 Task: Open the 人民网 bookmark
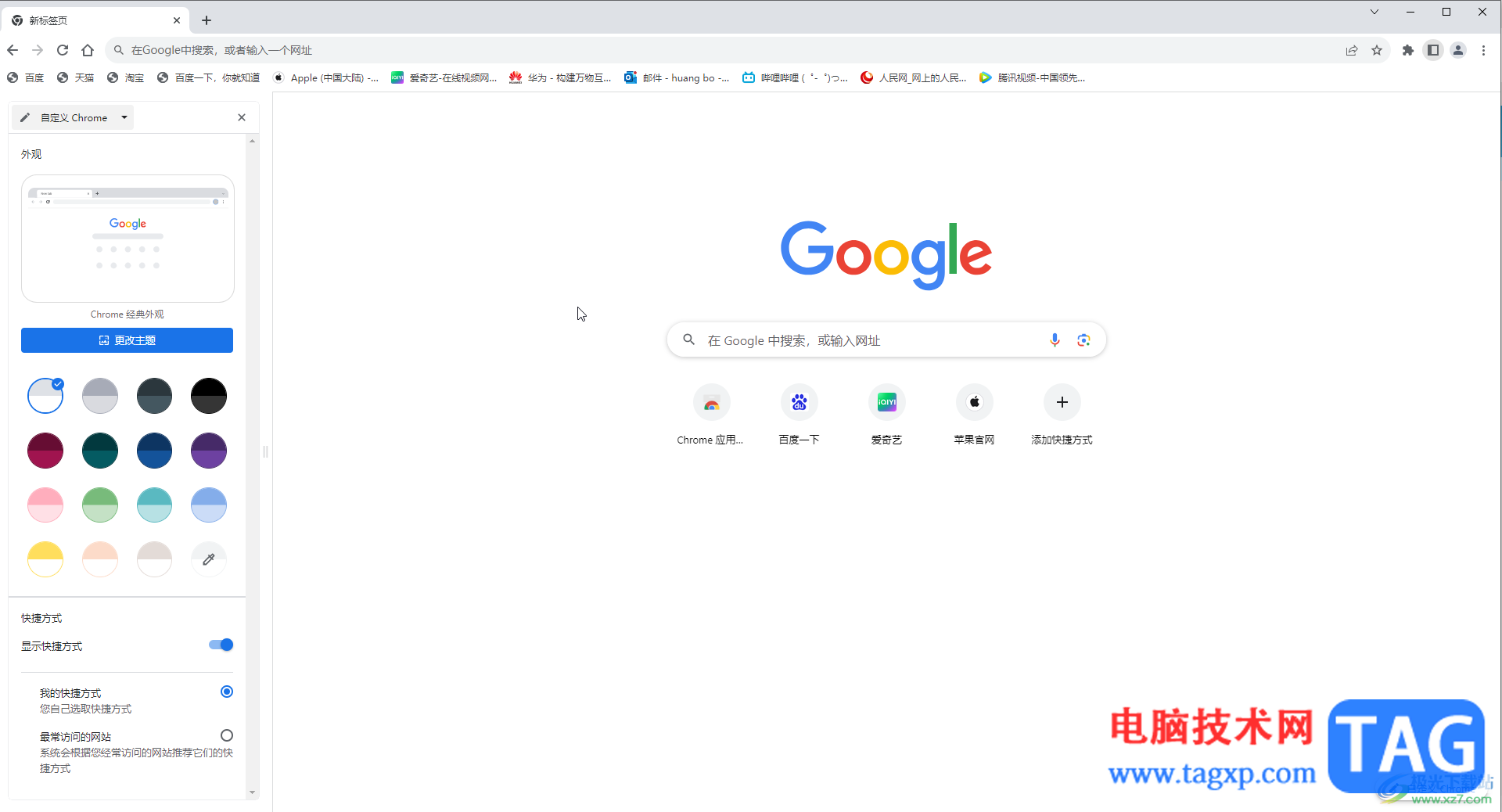tap(914, 77)
